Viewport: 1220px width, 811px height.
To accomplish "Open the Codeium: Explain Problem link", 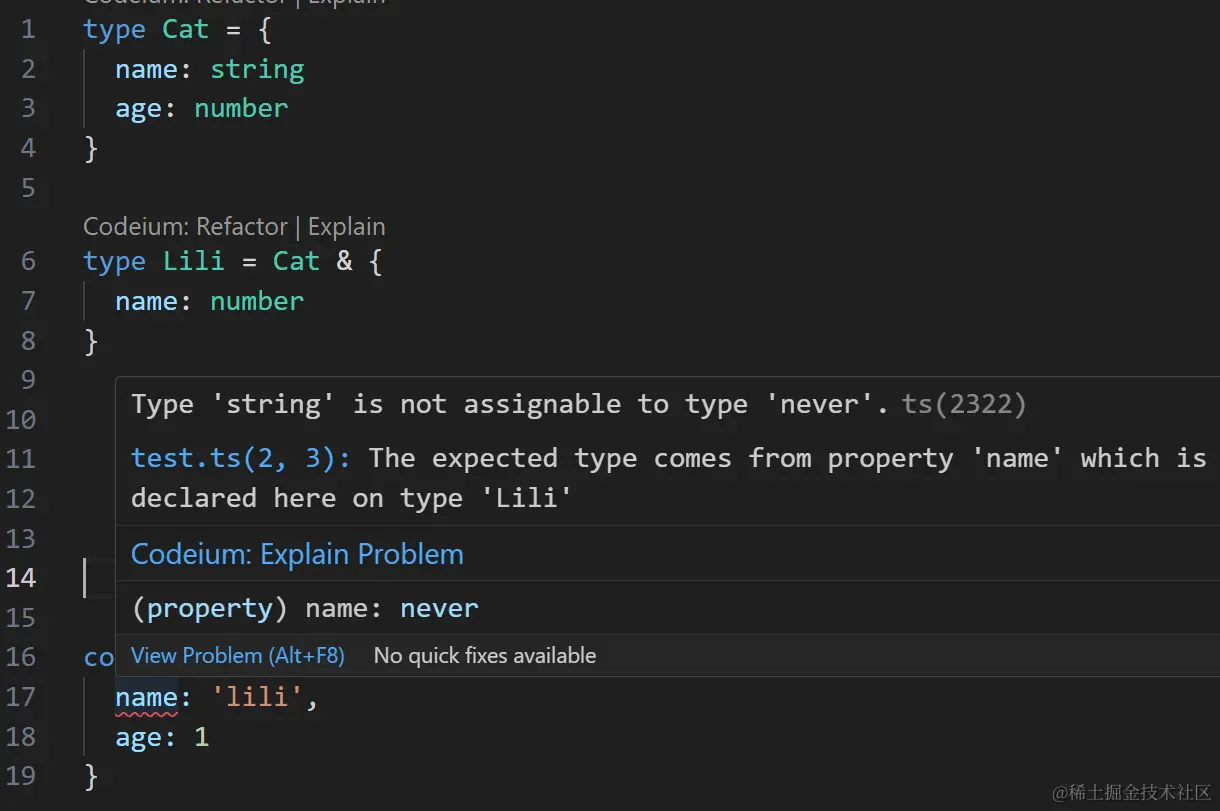I will click(297, 554).
